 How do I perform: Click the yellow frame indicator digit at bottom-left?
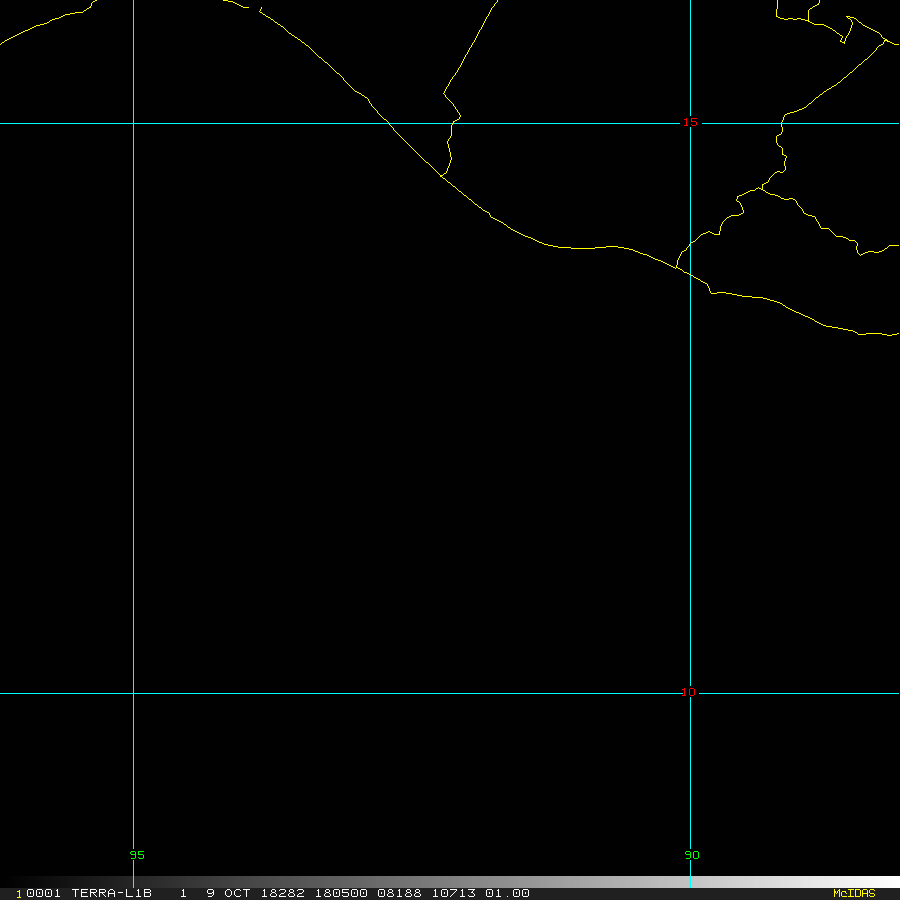19,894
